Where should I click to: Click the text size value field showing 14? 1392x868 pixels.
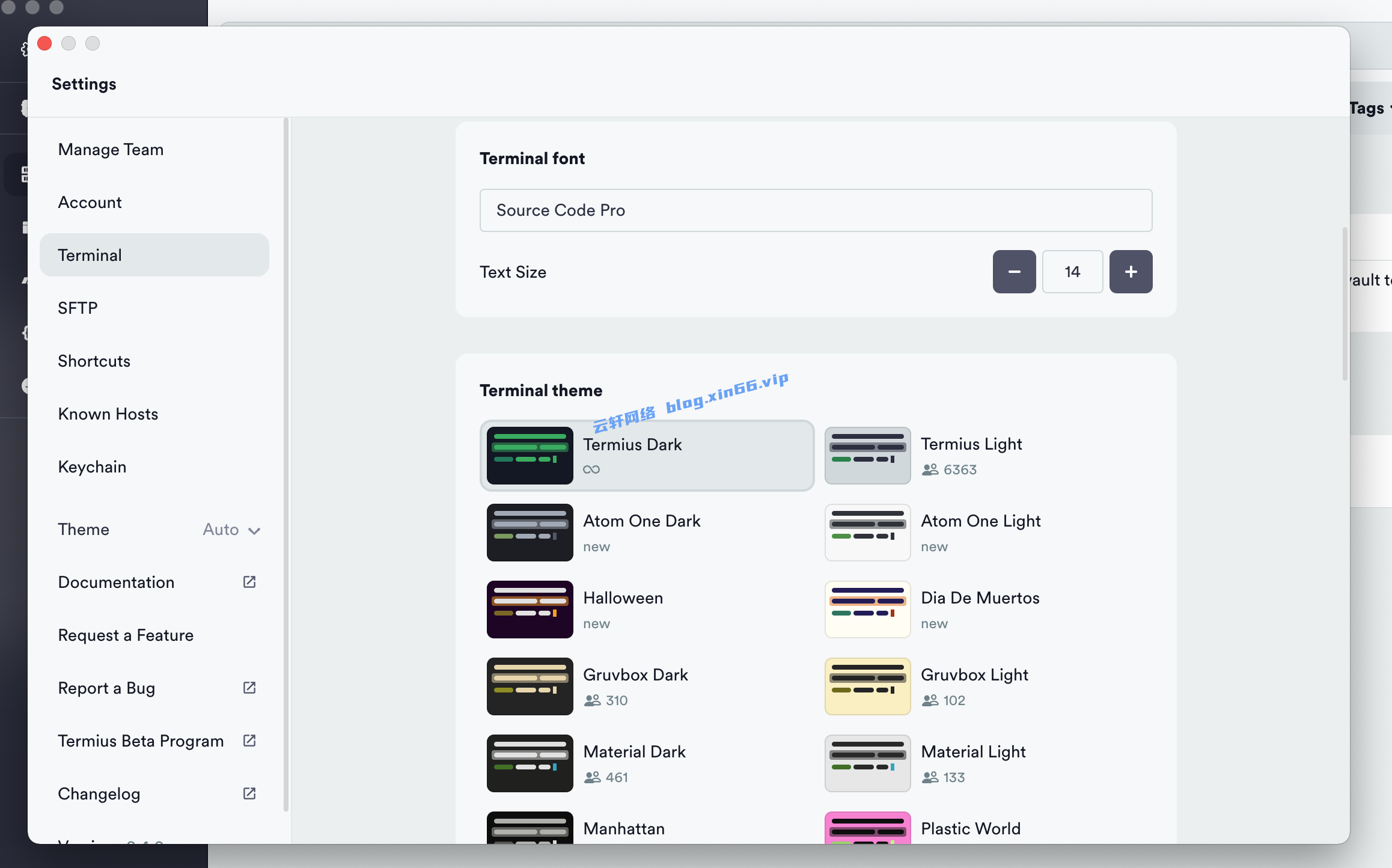click(1072, 272)
